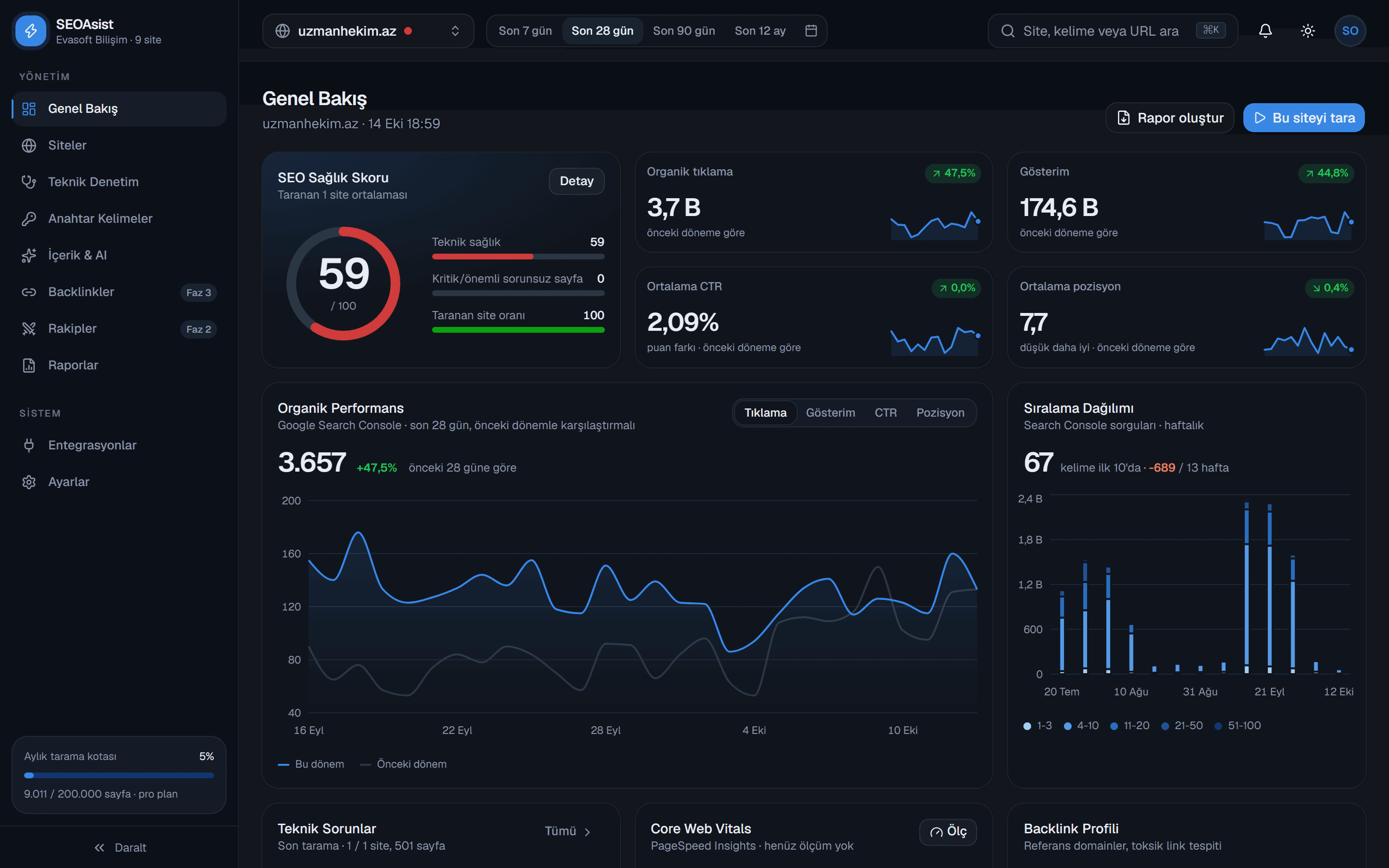
Task: Click the Teknik sağlık progress bar
Action: pos(518,257)
